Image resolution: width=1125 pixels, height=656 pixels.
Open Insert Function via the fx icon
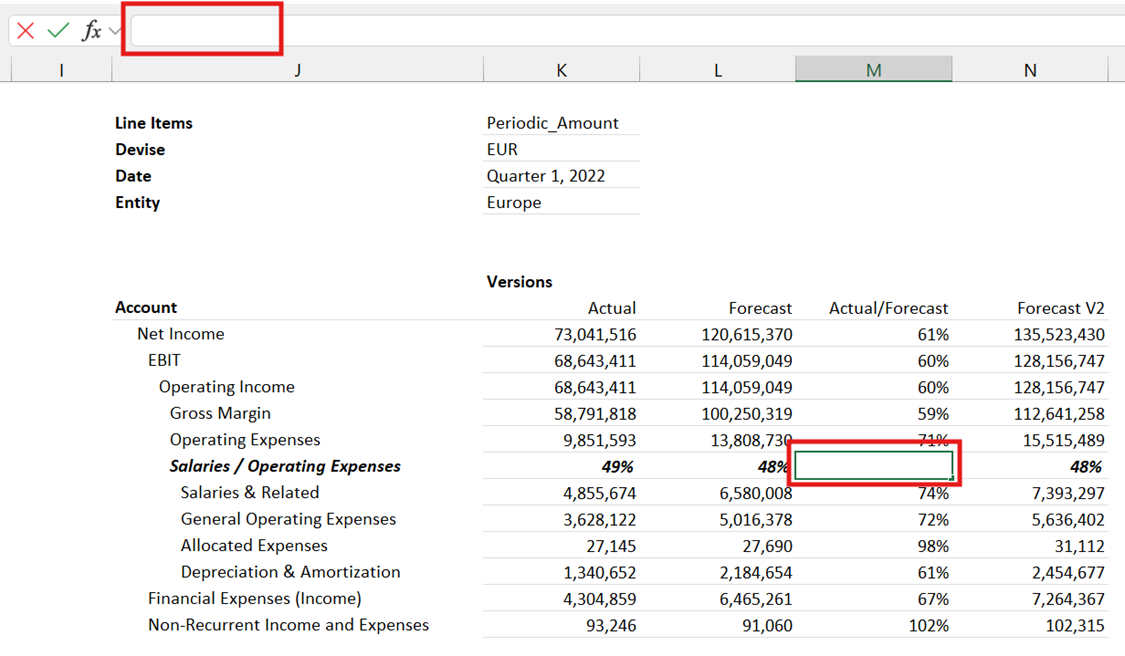(x=91, y=31)
